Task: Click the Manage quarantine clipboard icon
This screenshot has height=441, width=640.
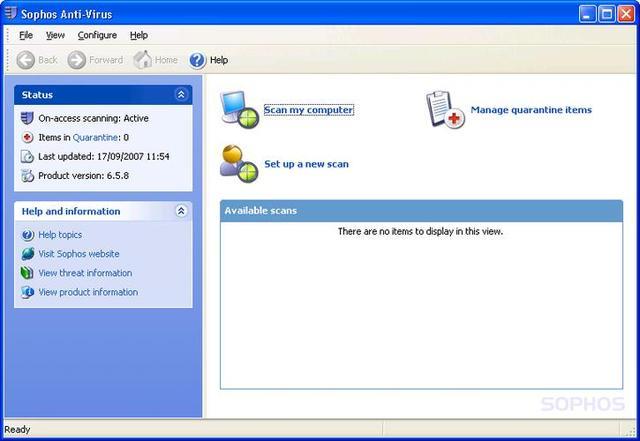Action: (445, 109)
